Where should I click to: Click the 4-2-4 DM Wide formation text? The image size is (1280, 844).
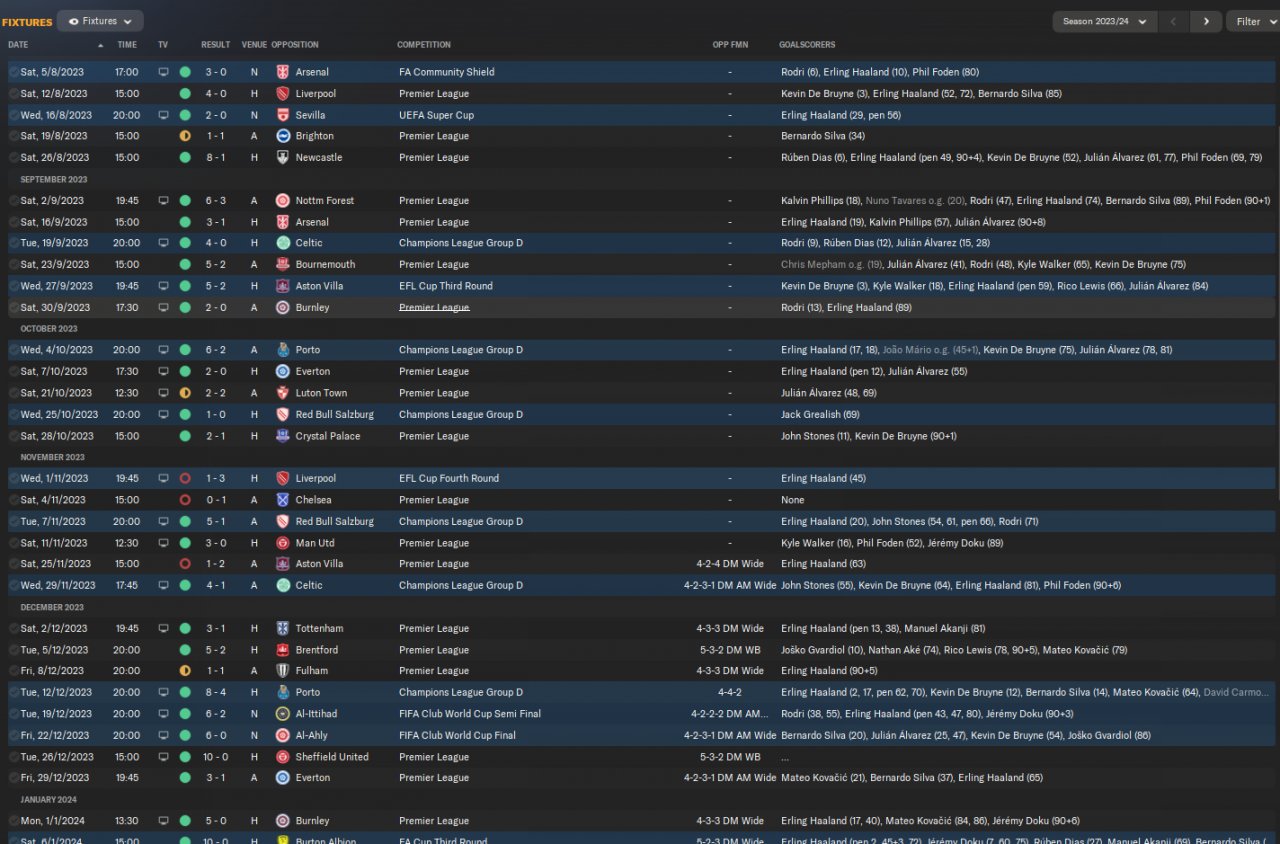coord(730,564)
